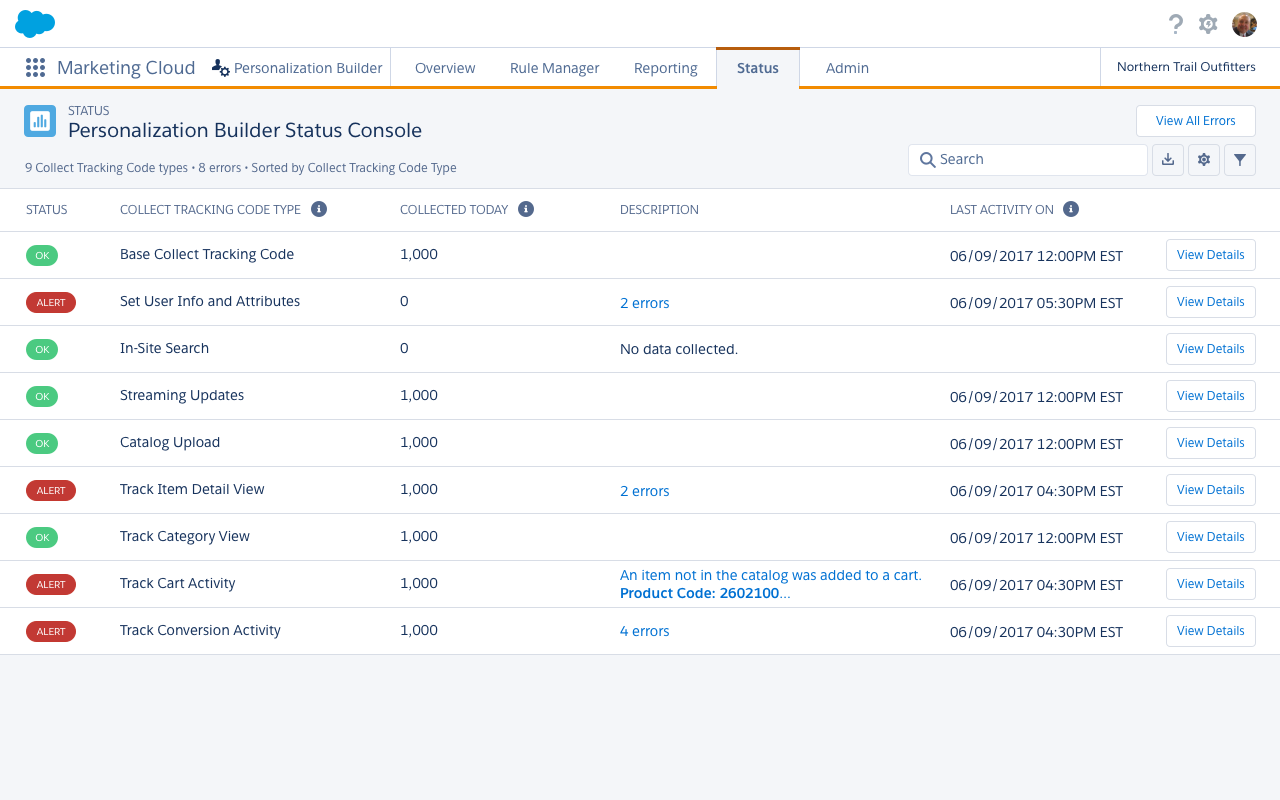Open the Northern Trail Outfitters account switcher

(x=1186, y=67)
